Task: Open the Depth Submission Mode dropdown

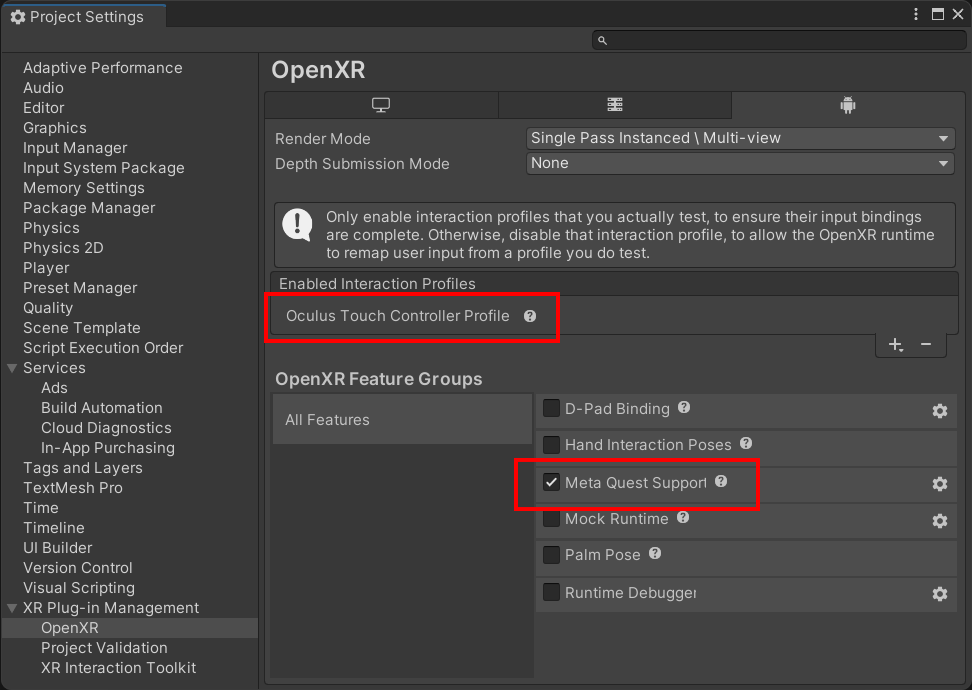Action: [x=740, y=163]
